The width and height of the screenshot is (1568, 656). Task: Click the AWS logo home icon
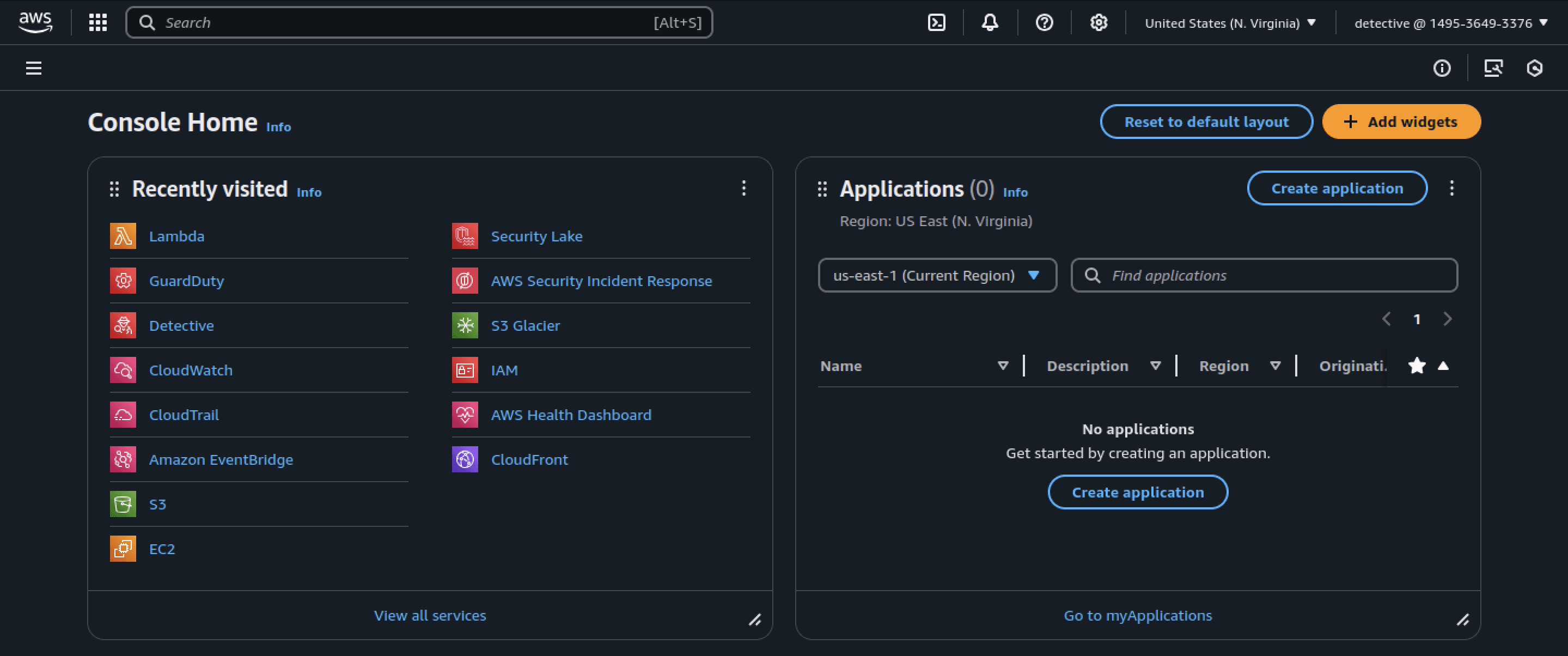pos(35,22)
